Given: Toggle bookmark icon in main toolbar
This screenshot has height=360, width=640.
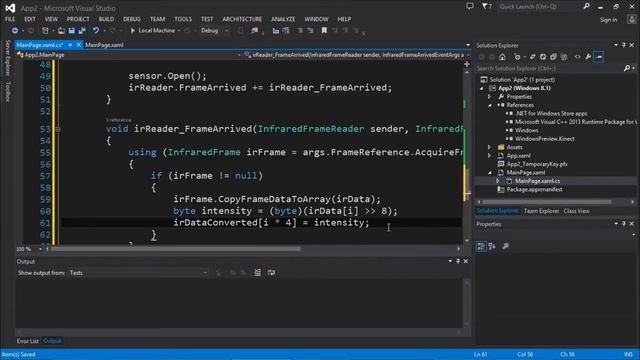Looking at the screenshot, I should (324, 31).
